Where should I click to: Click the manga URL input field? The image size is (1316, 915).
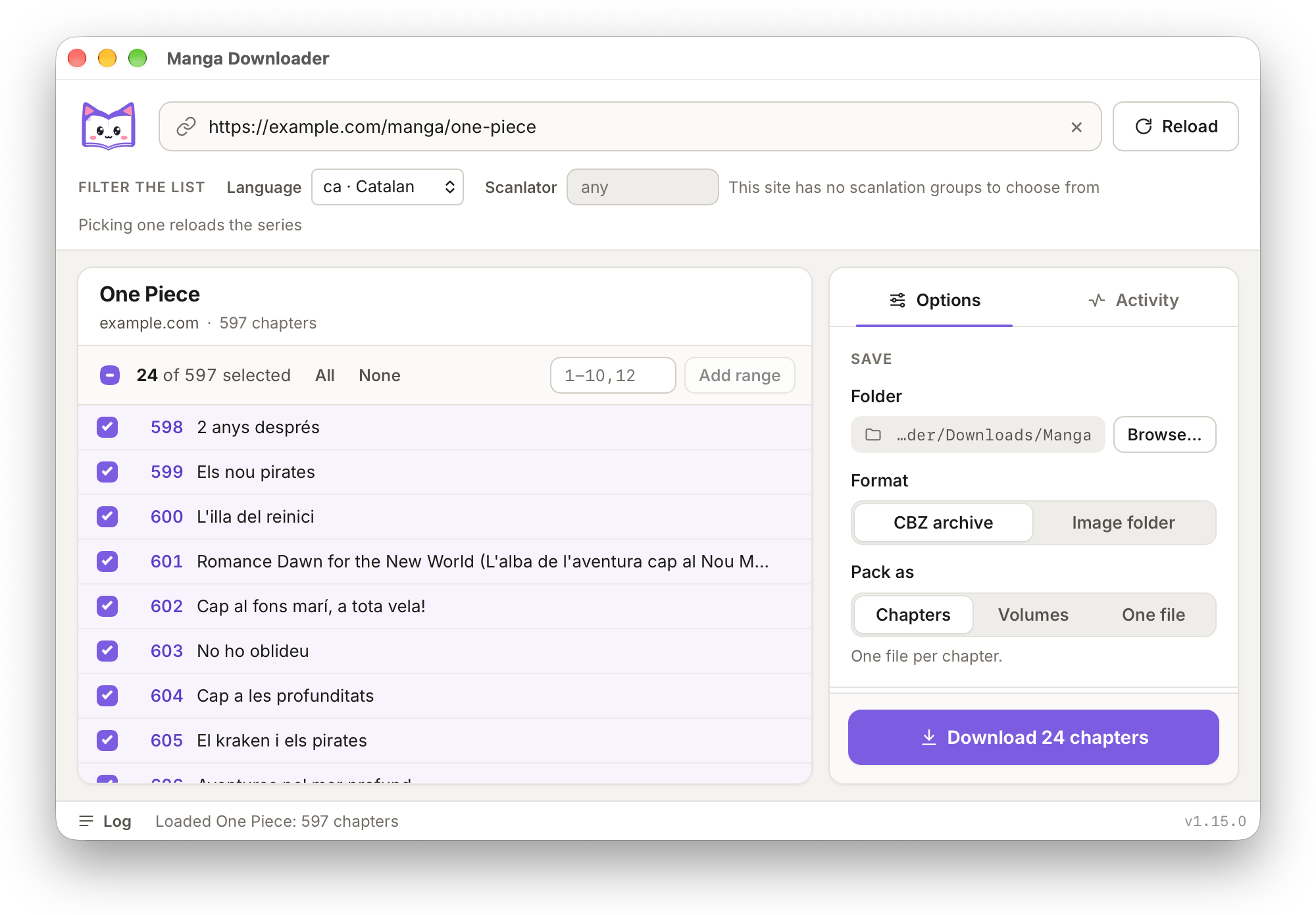pyautogui.click(x=630, y=126)
